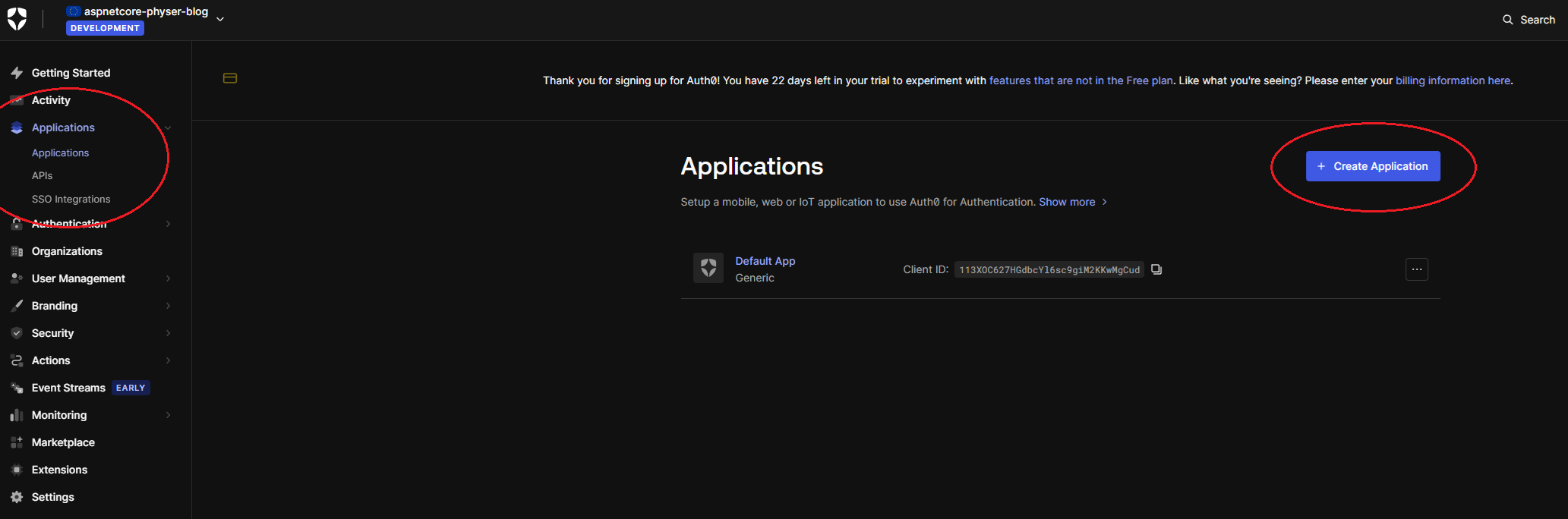Click the Event Streams icon
Image resolution: width=1568 pixels, height=519 pixels.
pyautogui.click(x=17, y=388)
